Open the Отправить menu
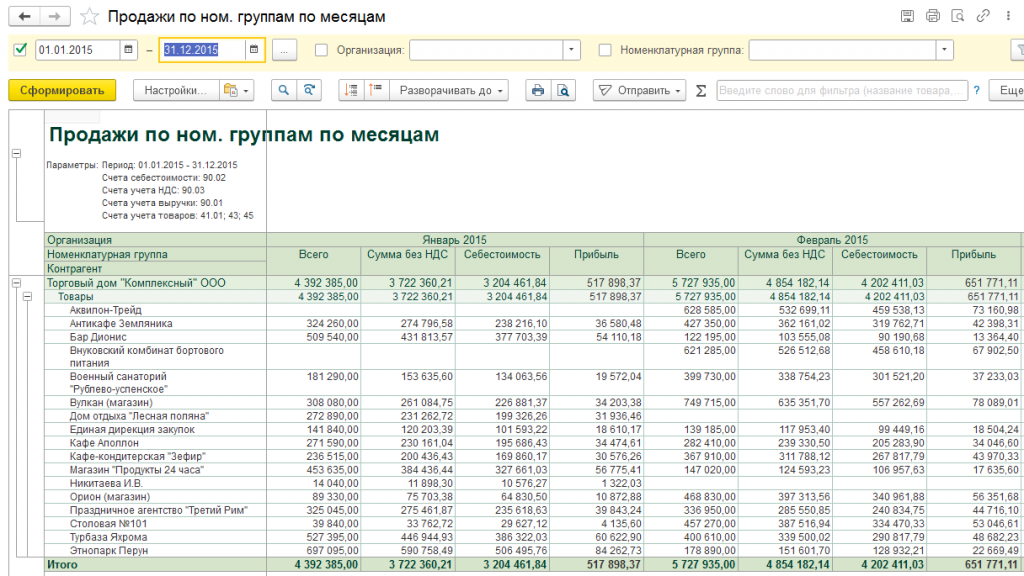Viewport: 1024px width, 576px height. 640,90
